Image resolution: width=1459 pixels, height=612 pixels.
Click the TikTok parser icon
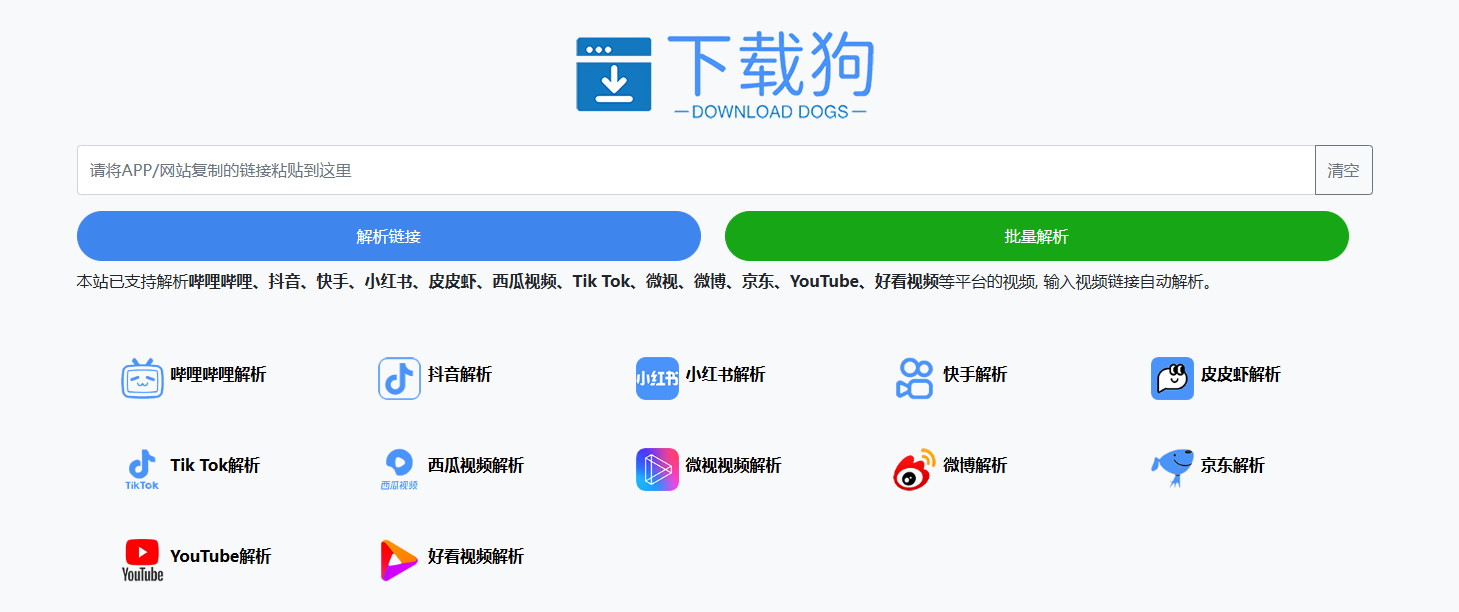click(142, 468)
